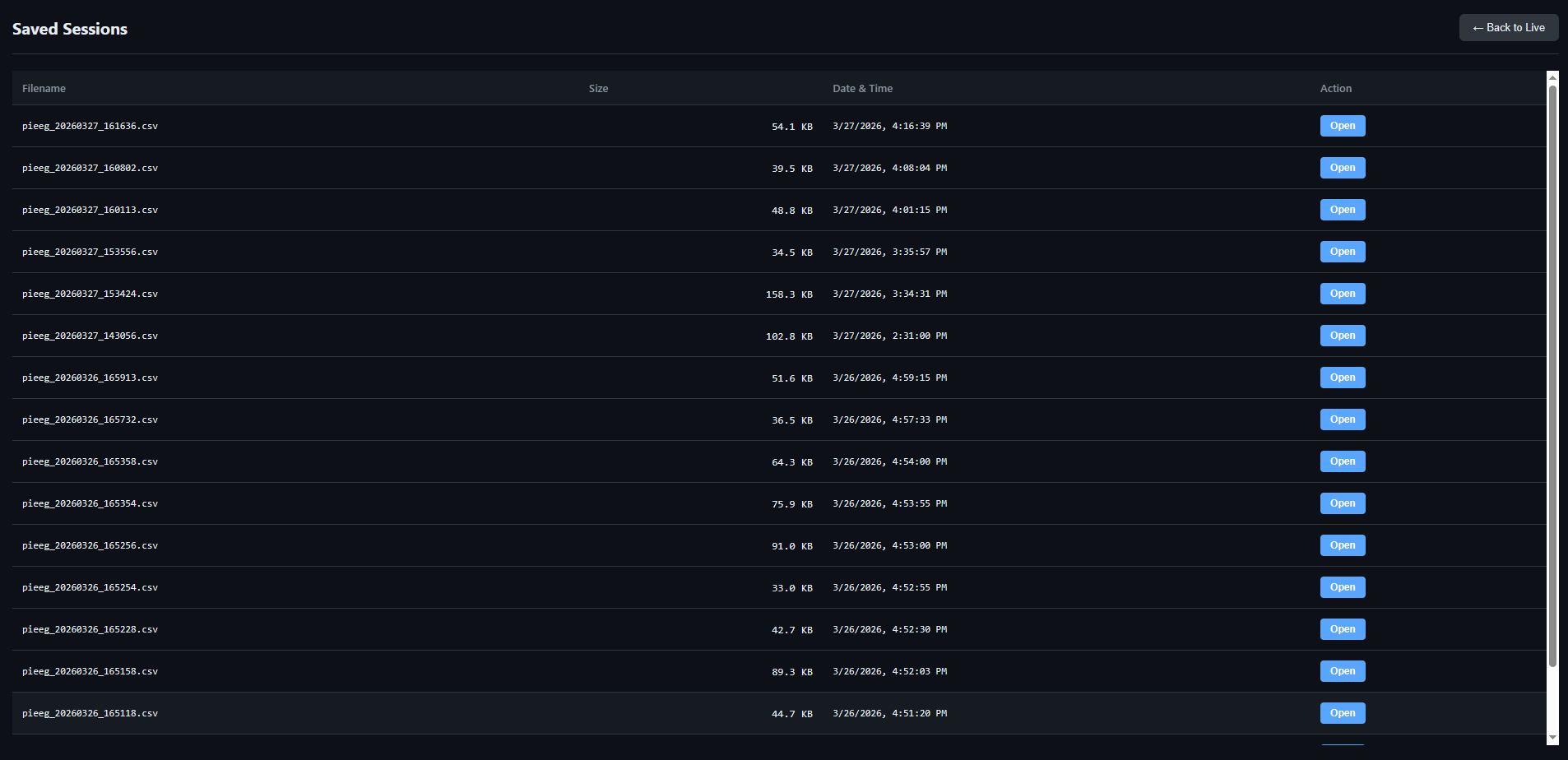Open session pieeg_20260327_161636.csv
This screenshot has width=1568, height=760.
(1342, 126)
